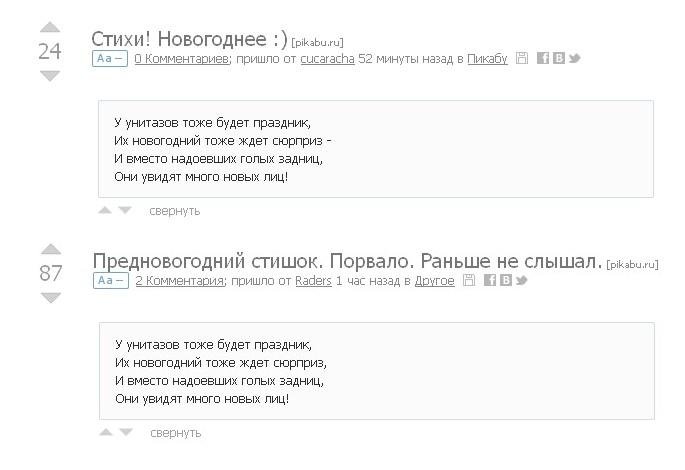Toggle the 'Aa –' text view on first post
The image size is (685, 470).
coord(109,59)
